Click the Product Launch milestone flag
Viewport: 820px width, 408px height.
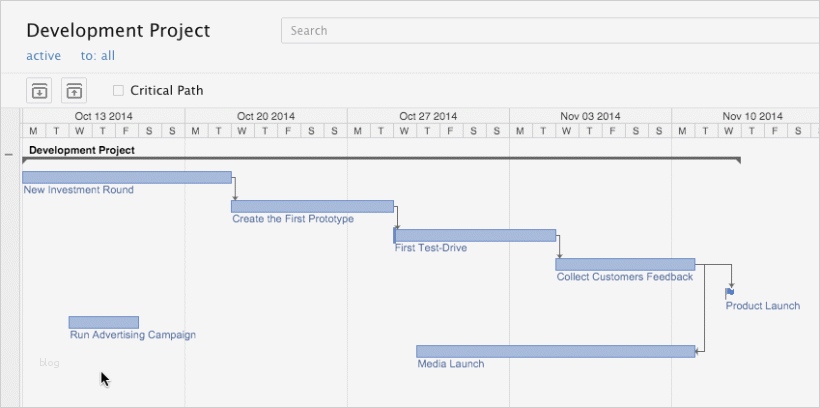(730, 293)
